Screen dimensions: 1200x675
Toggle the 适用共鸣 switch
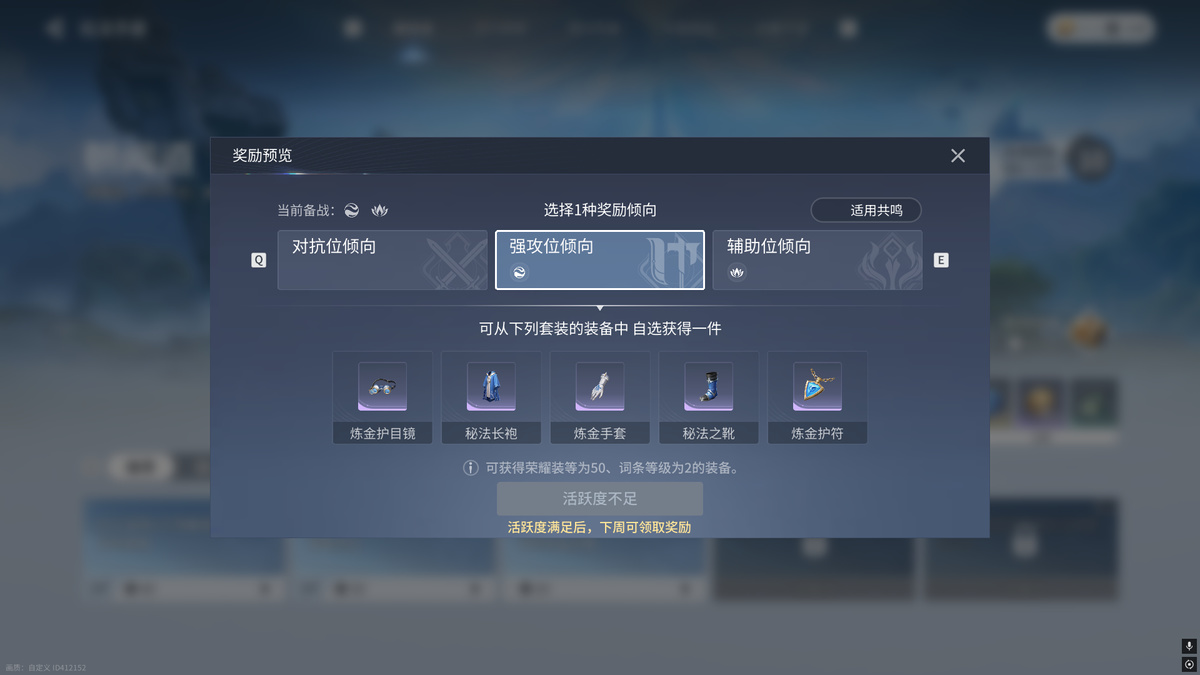pos(866,210)
